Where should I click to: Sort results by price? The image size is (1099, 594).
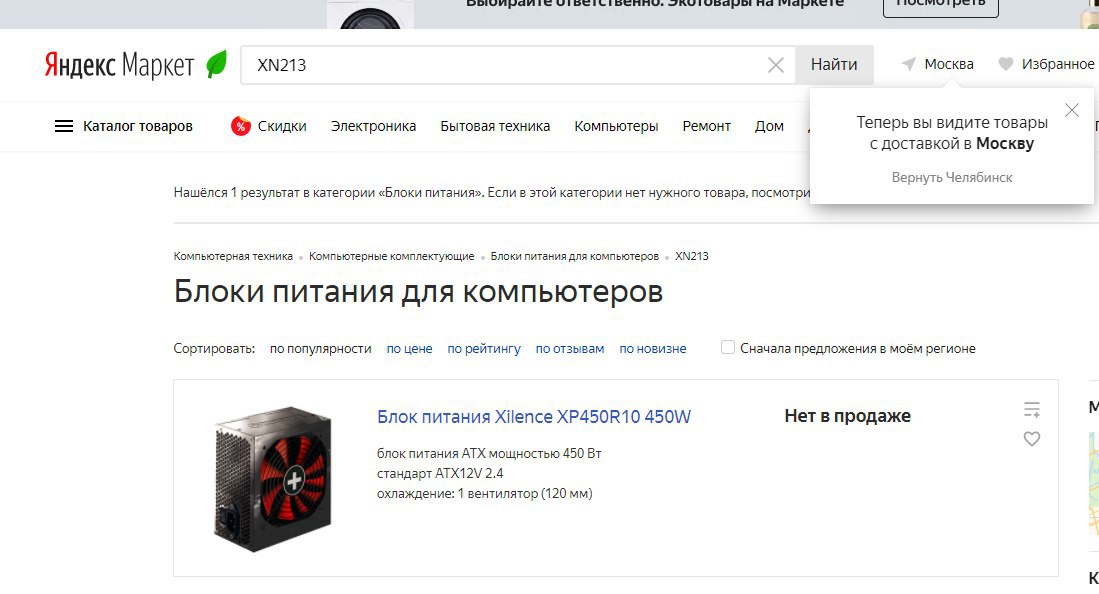click(409, 349)
